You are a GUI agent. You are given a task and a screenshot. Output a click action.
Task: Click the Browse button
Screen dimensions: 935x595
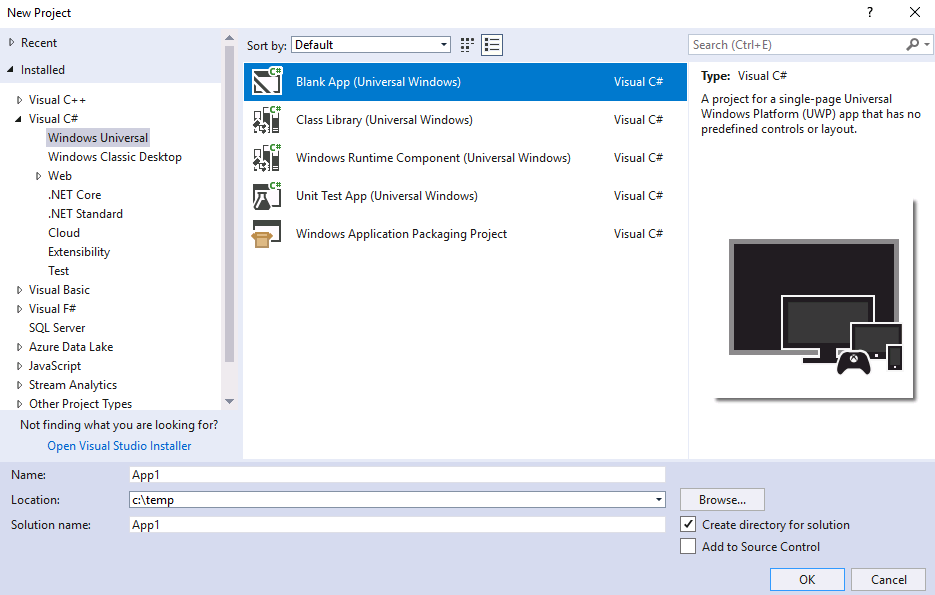click(x=722, y=500)
